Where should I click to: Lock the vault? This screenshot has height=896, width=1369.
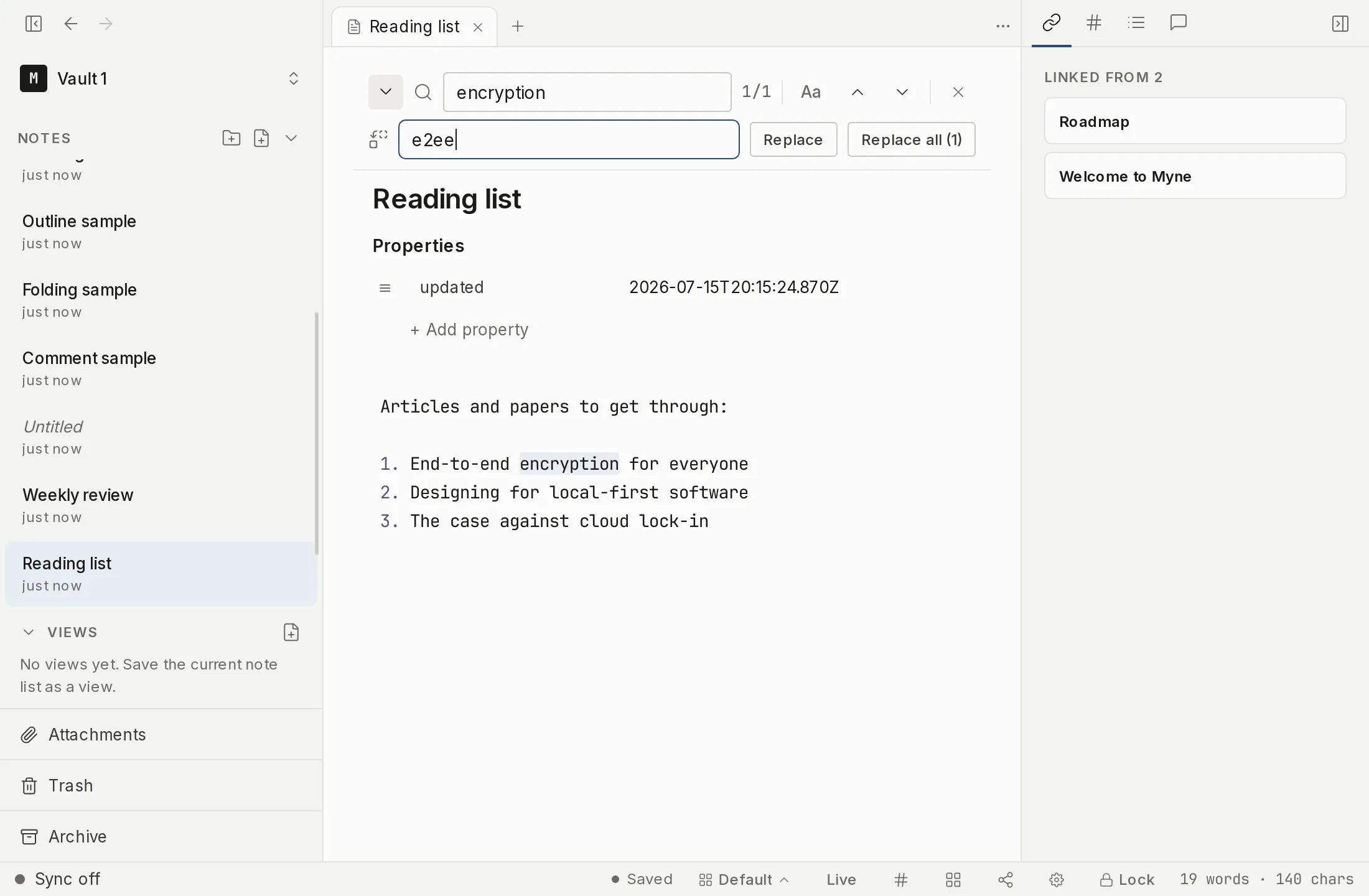pos(1127,880)
